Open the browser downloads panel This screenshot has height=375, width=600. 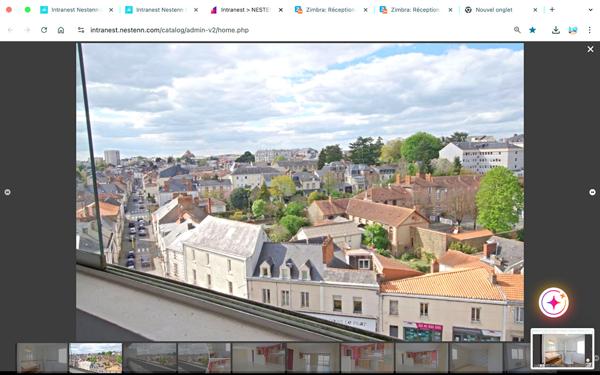(556, 30)
